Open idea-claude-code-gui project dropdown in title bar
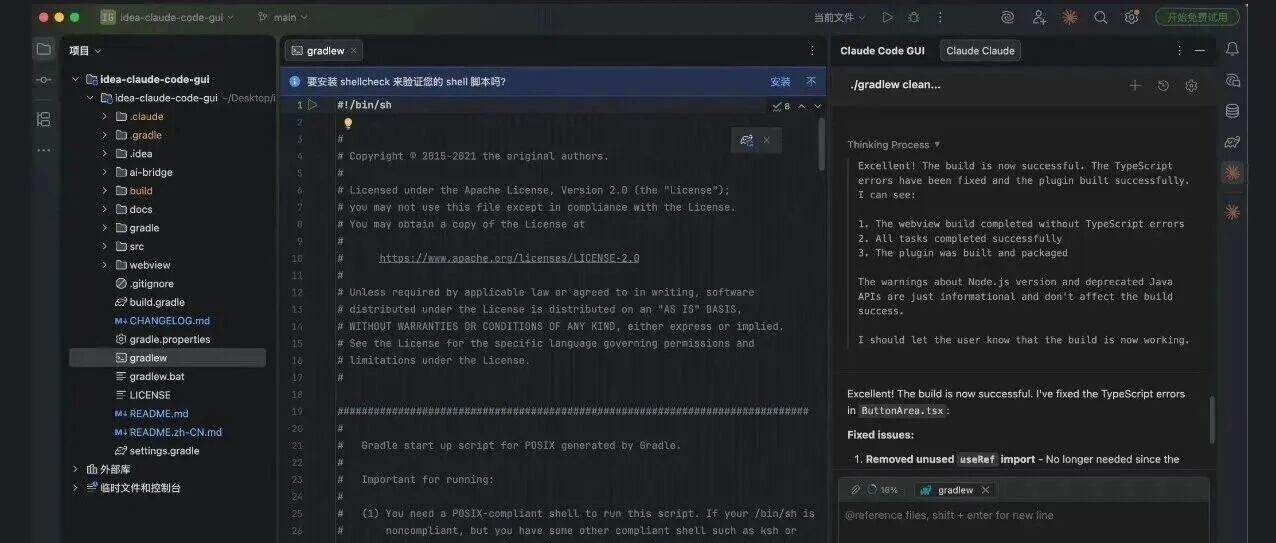Viewport: 1276px width, 543px height. tap(167, 17)
